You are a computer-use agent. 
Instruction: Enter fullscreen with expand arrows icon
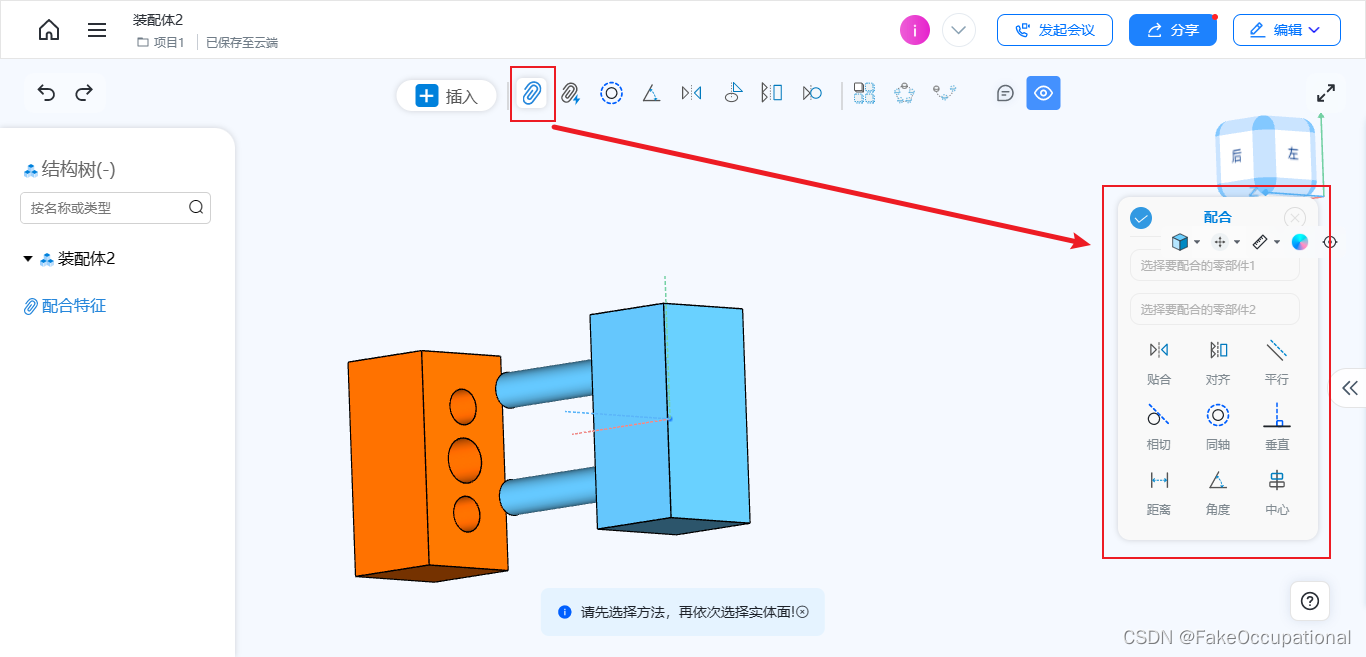point(1326,93)
